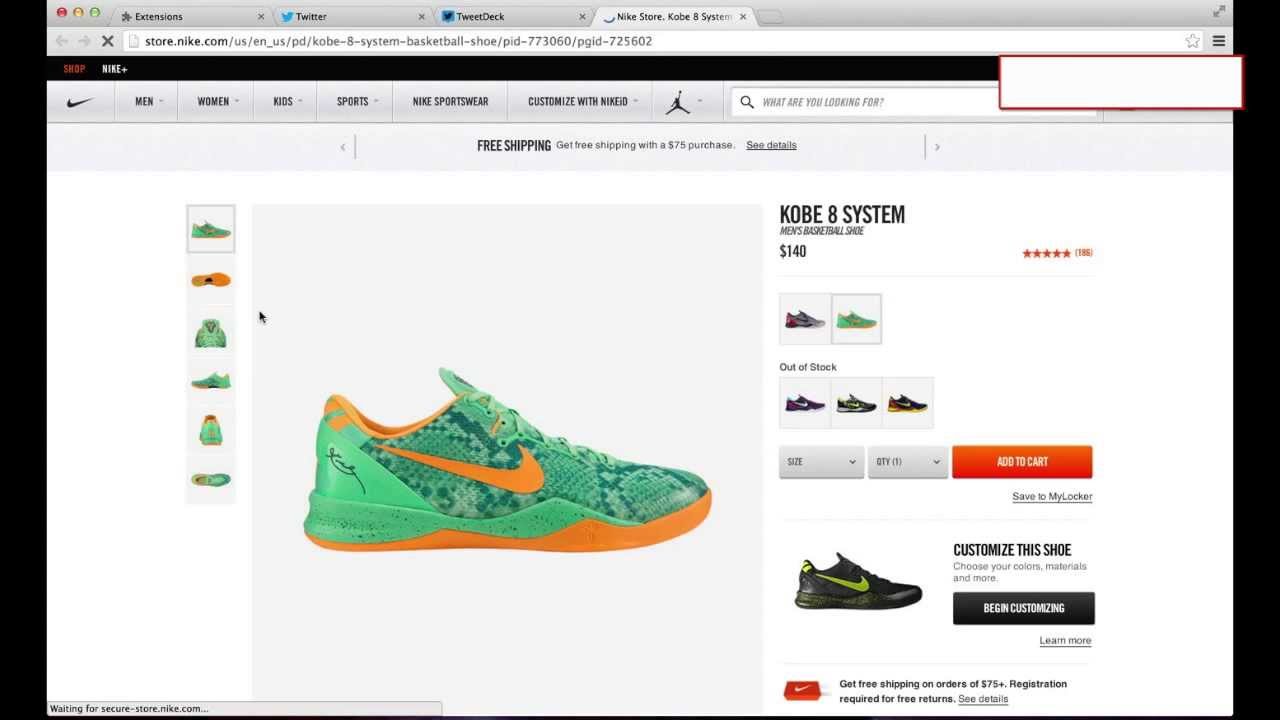View the side-profile shoe thumbnail
Image resolution: width=1280 pixels, height=720 pixels.
click(x=211, y=229)
